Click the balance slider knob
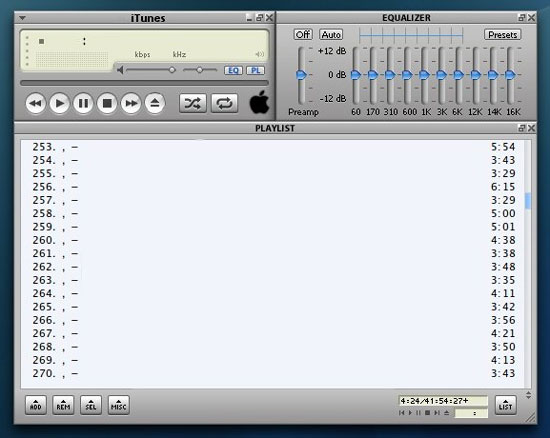 coord(200,70)
